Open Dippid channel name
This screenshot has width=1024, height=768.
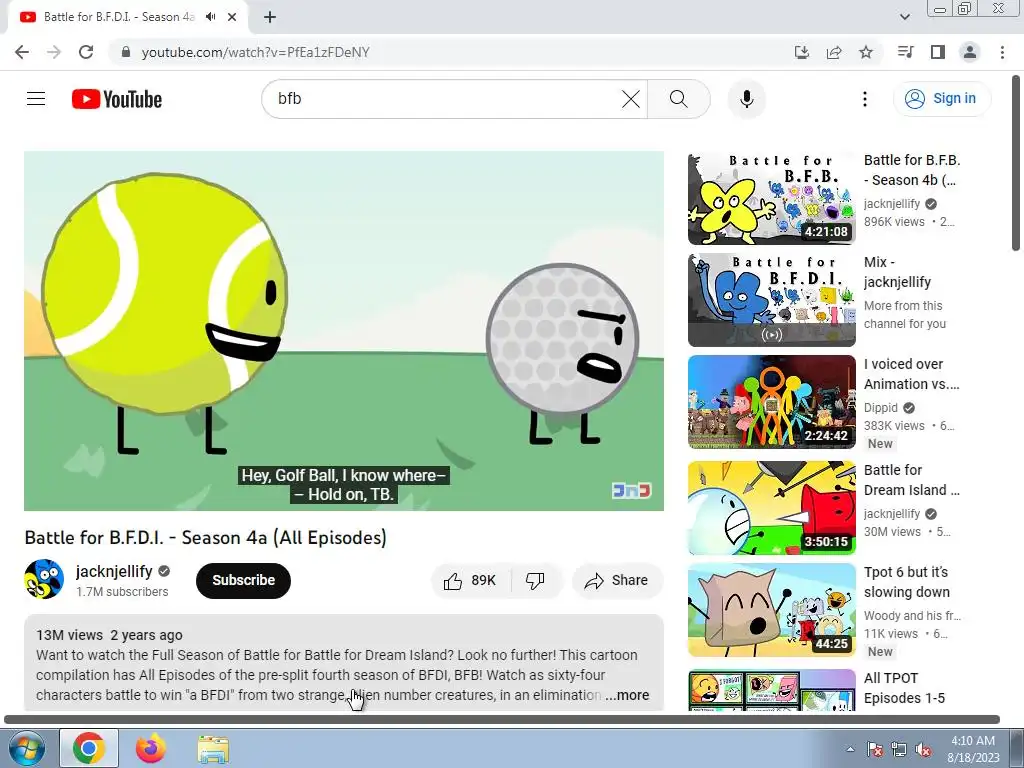880,408
